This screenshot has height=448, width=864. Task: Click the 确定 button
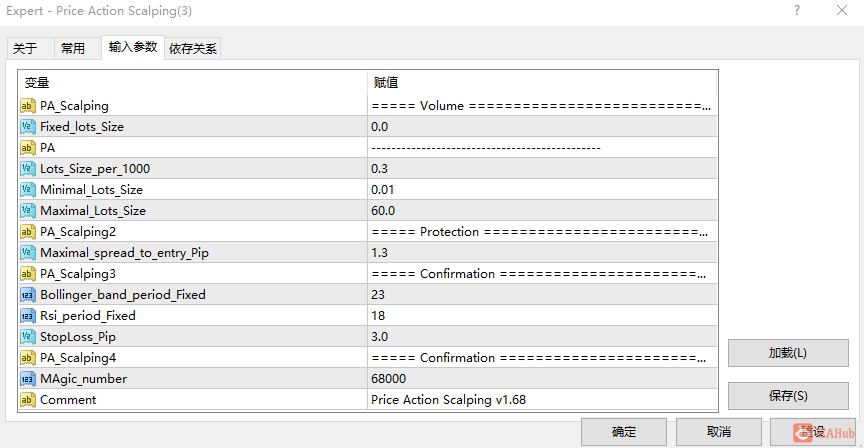click(624, 431)
